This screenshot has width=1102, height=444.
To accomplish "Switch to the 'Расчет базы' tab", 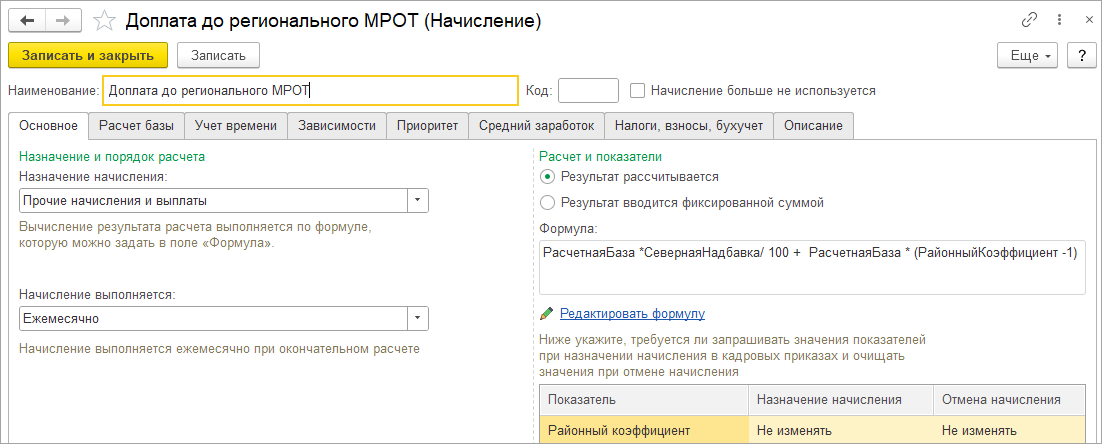I will click(136, 126).
